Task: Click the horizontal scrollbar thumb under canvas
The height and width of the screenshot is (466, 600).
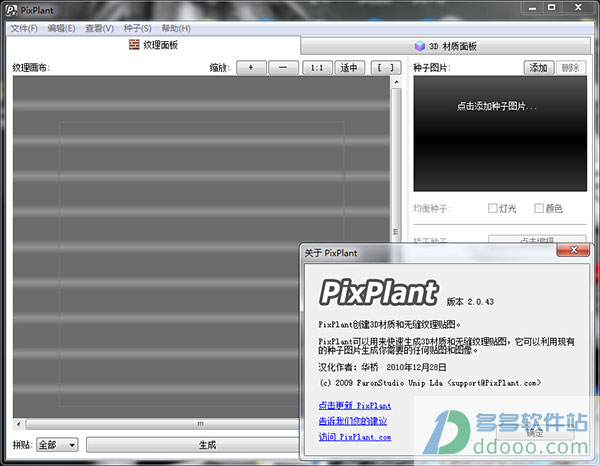Action: click(162, 424)
